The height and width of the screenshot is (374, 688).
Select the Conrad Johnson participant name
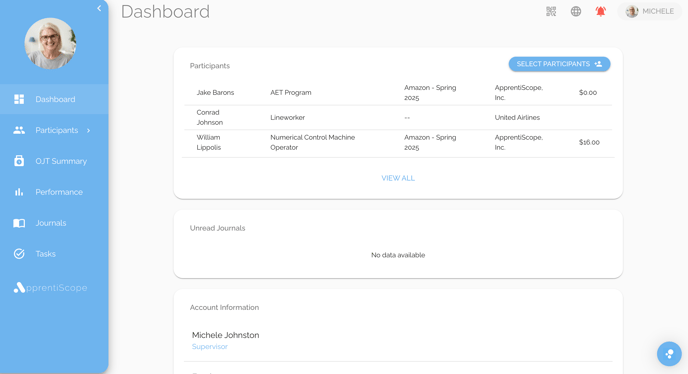coord(210,117)
